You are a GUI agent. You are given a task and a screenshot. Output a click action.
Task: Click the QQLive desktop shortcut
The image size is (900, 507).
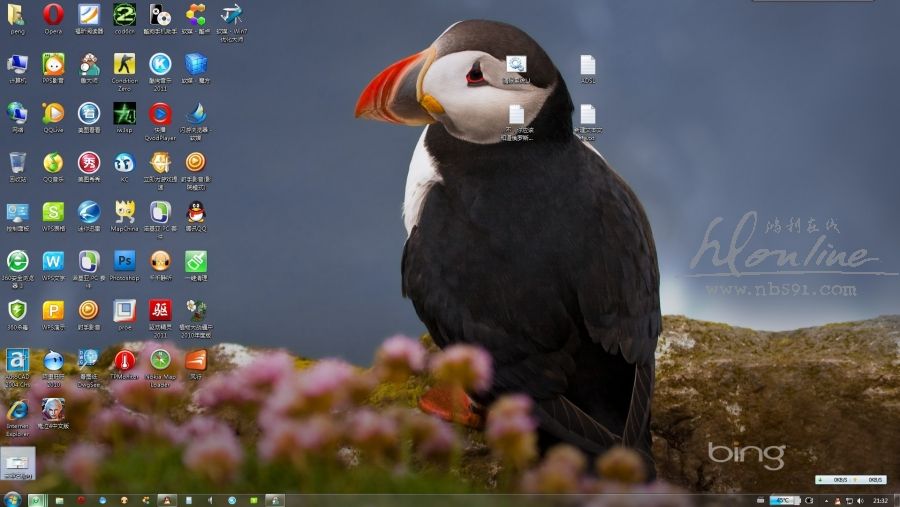53,114
